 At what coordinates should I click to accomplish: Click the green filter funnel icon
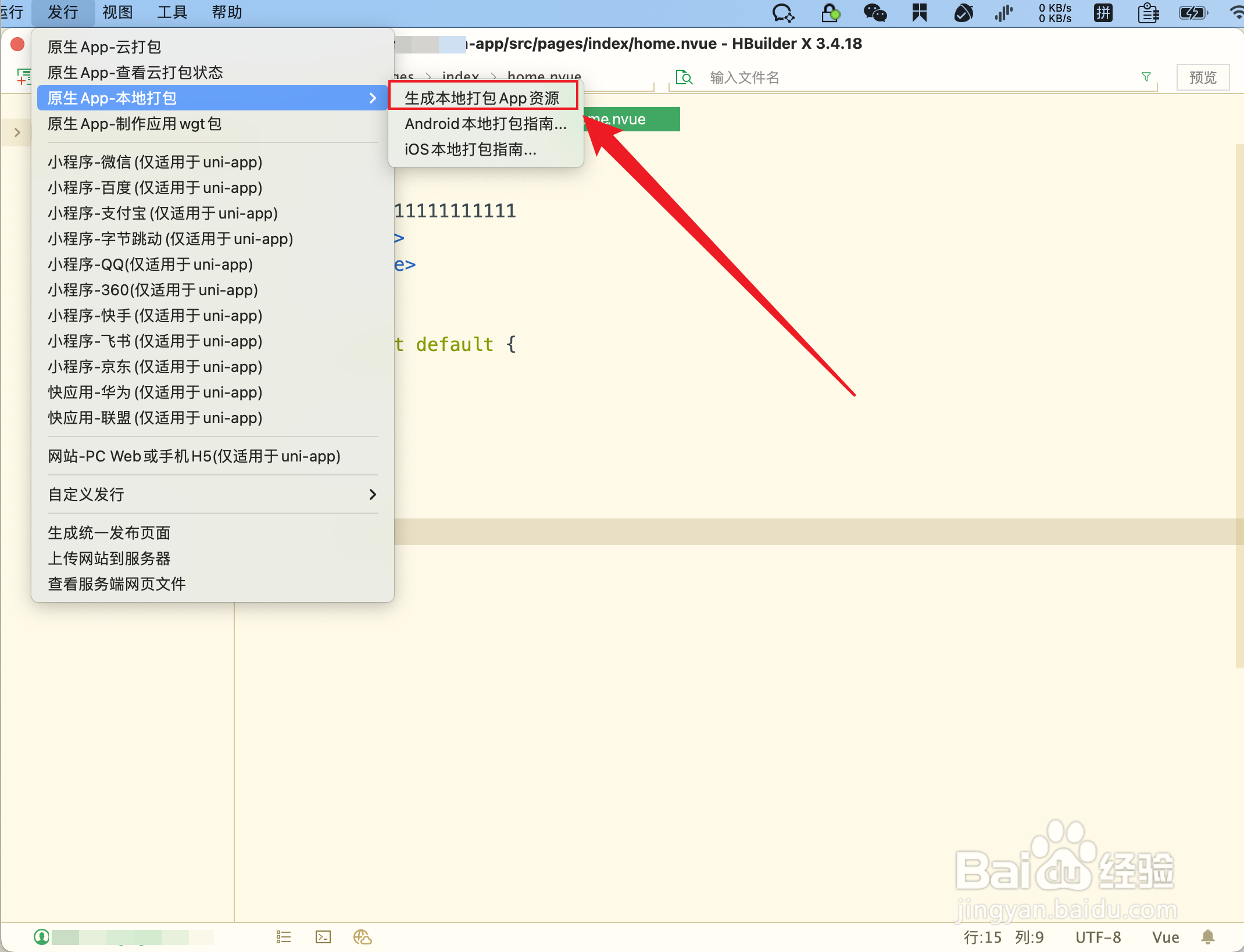(x=1146, y=77)
